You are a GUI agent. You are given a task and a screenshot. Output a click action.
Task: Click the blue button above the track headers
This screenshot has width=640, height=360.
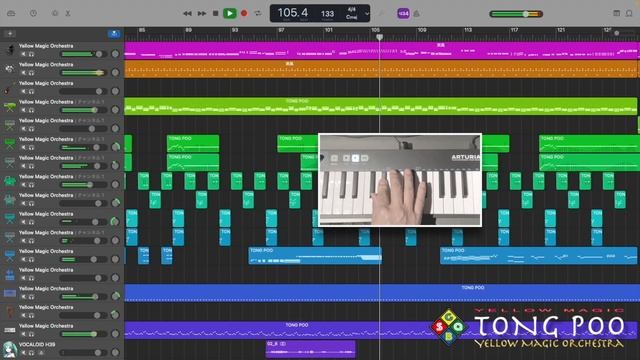point(114,33)
